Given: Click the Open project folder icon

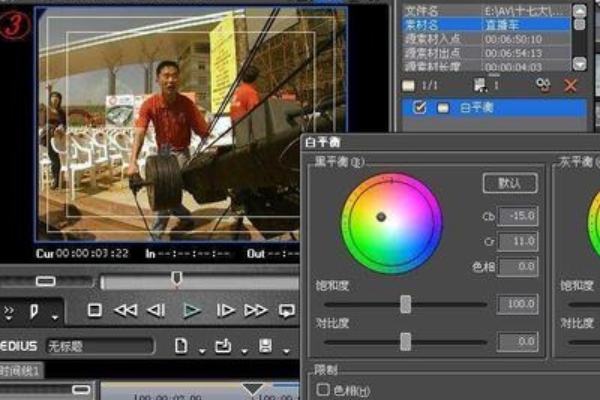Looking at the screenshot, I should coord(223,346).
